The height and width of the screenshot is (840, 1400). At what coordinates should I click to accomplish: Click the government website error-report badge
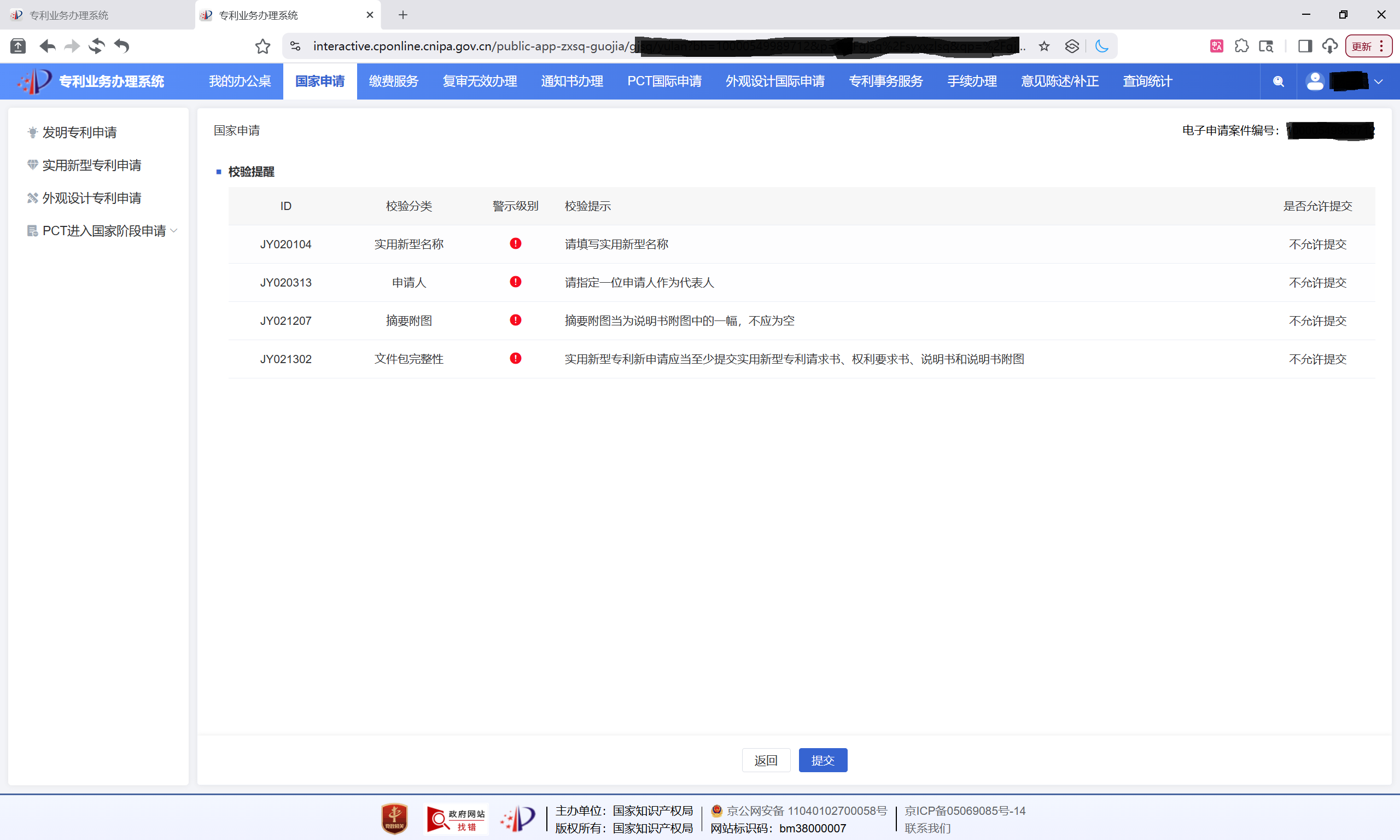point(456,819)
